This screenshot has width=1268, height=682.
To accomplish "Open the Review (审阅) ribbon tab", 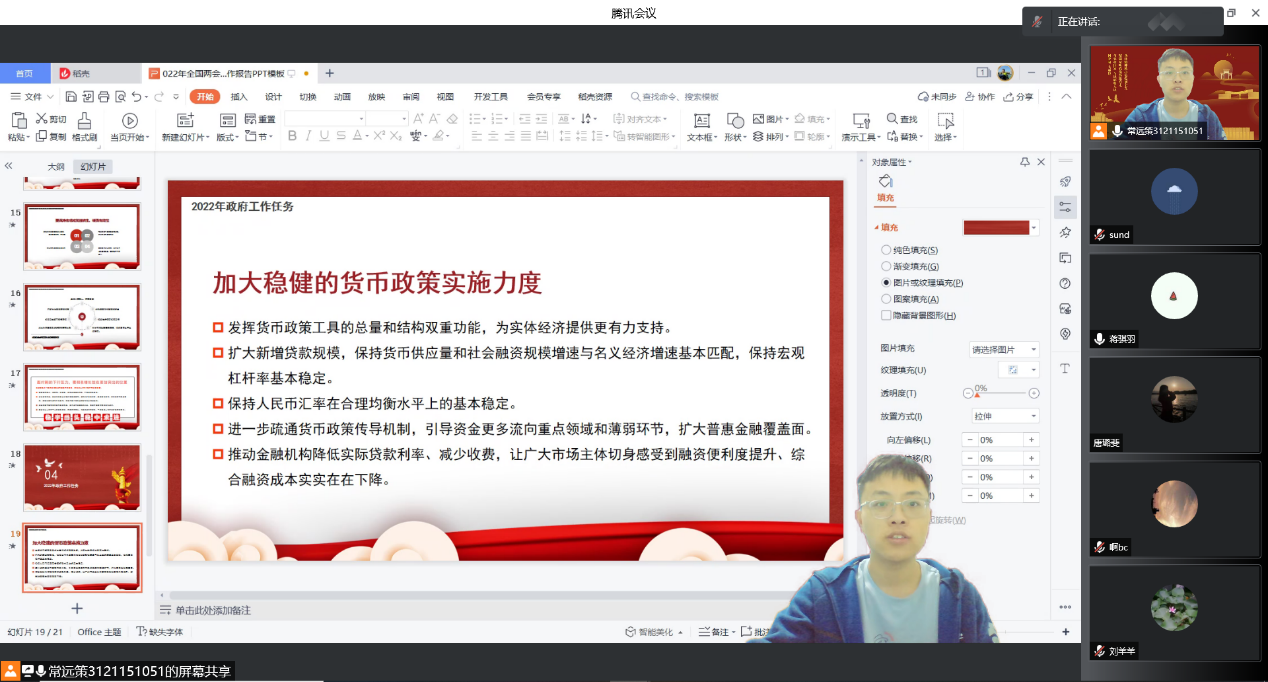I will (x=411, y=97).
